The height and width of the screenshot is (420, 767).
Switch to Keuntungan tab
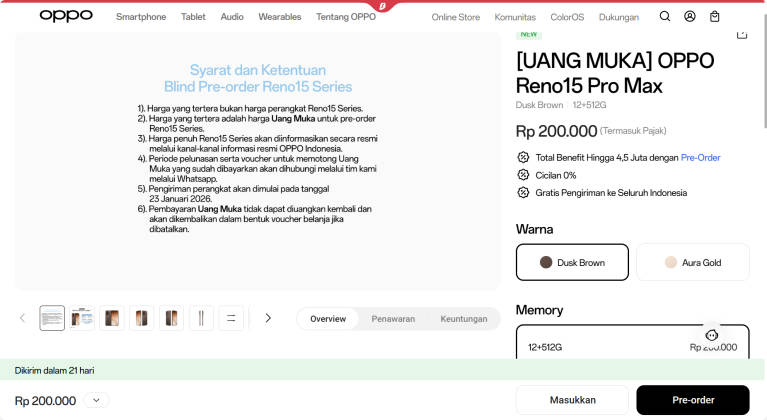(464, 319)
